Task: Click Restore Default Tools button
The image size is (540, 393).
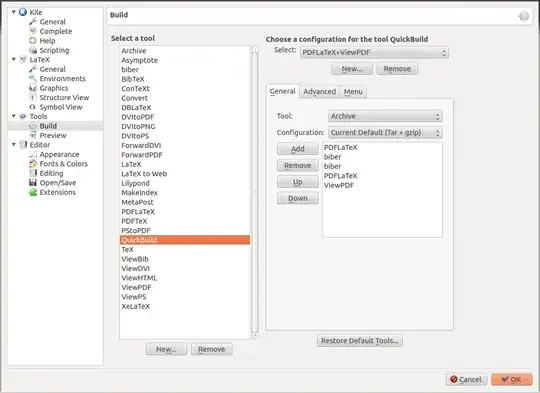Action: point(360,341)
